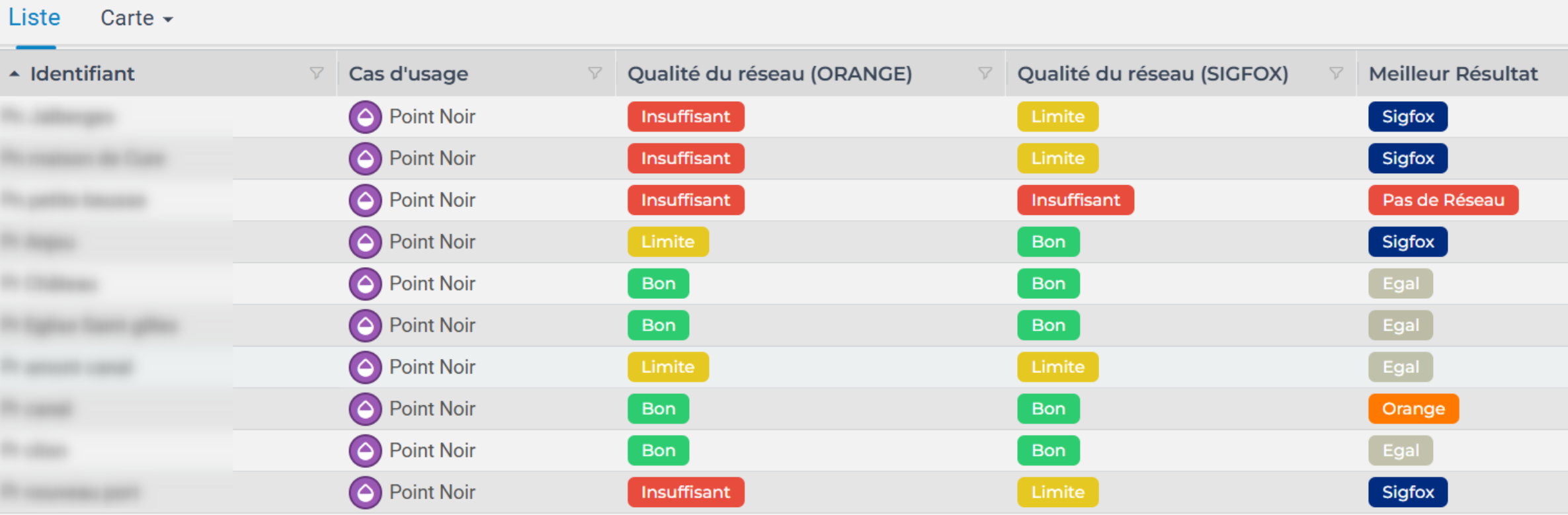Click the Qualité du réseau (SIGFOX) filter icon
Screen dimensions: 1568x515
click(x=1336, y=73)
